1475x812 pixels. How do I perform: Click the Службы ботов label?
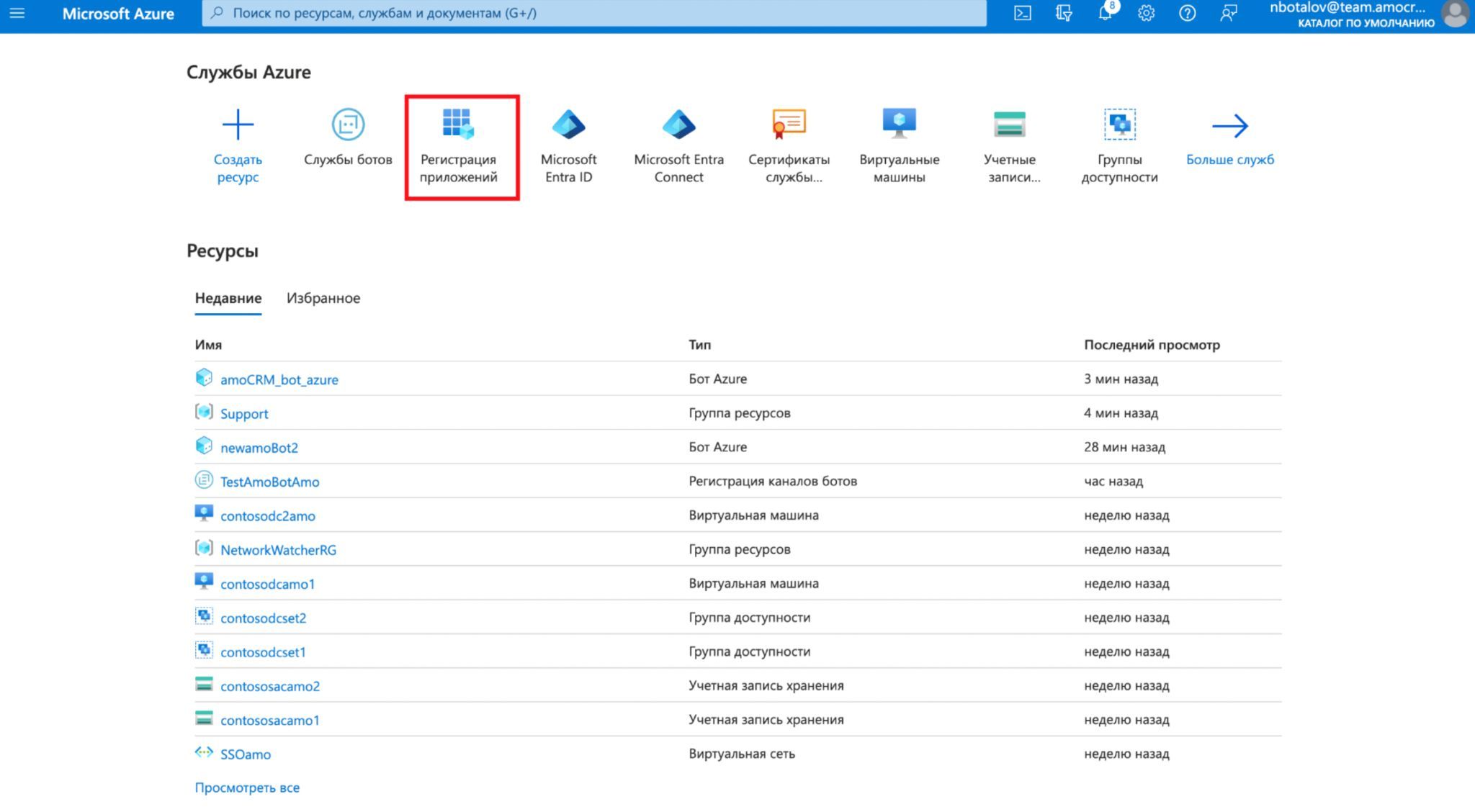pos(348,159)
